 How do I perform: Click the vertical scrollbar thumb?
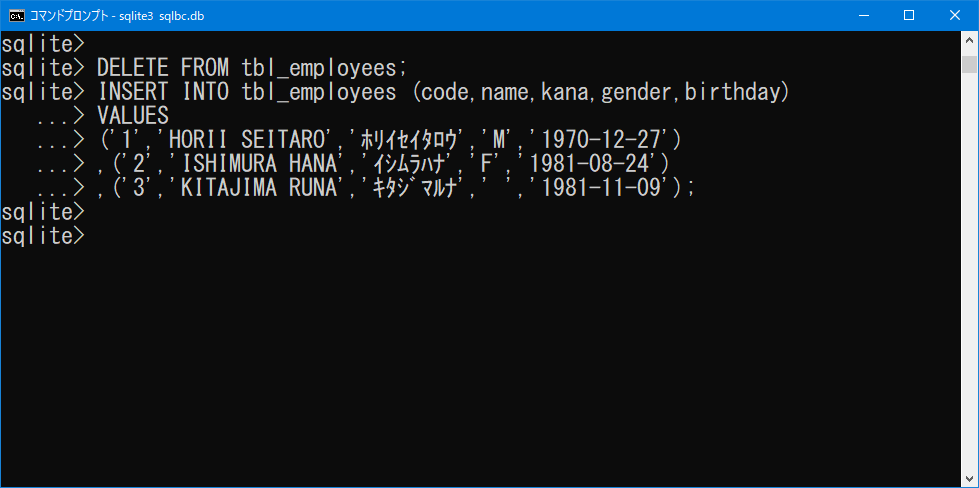tap(969, 64)
